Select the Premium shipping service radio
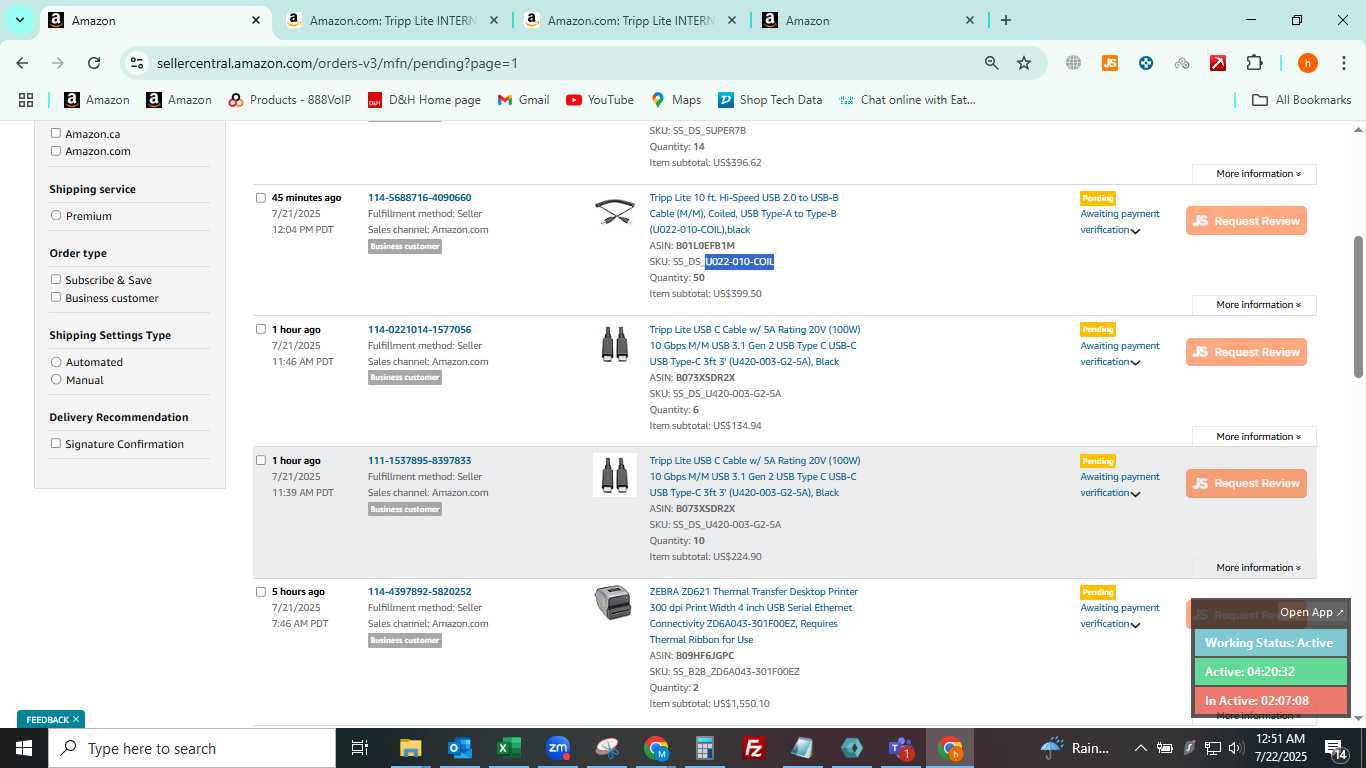The width and height of the screenshot is (1366, 768). pyautogui.click(x=56, y=215)
